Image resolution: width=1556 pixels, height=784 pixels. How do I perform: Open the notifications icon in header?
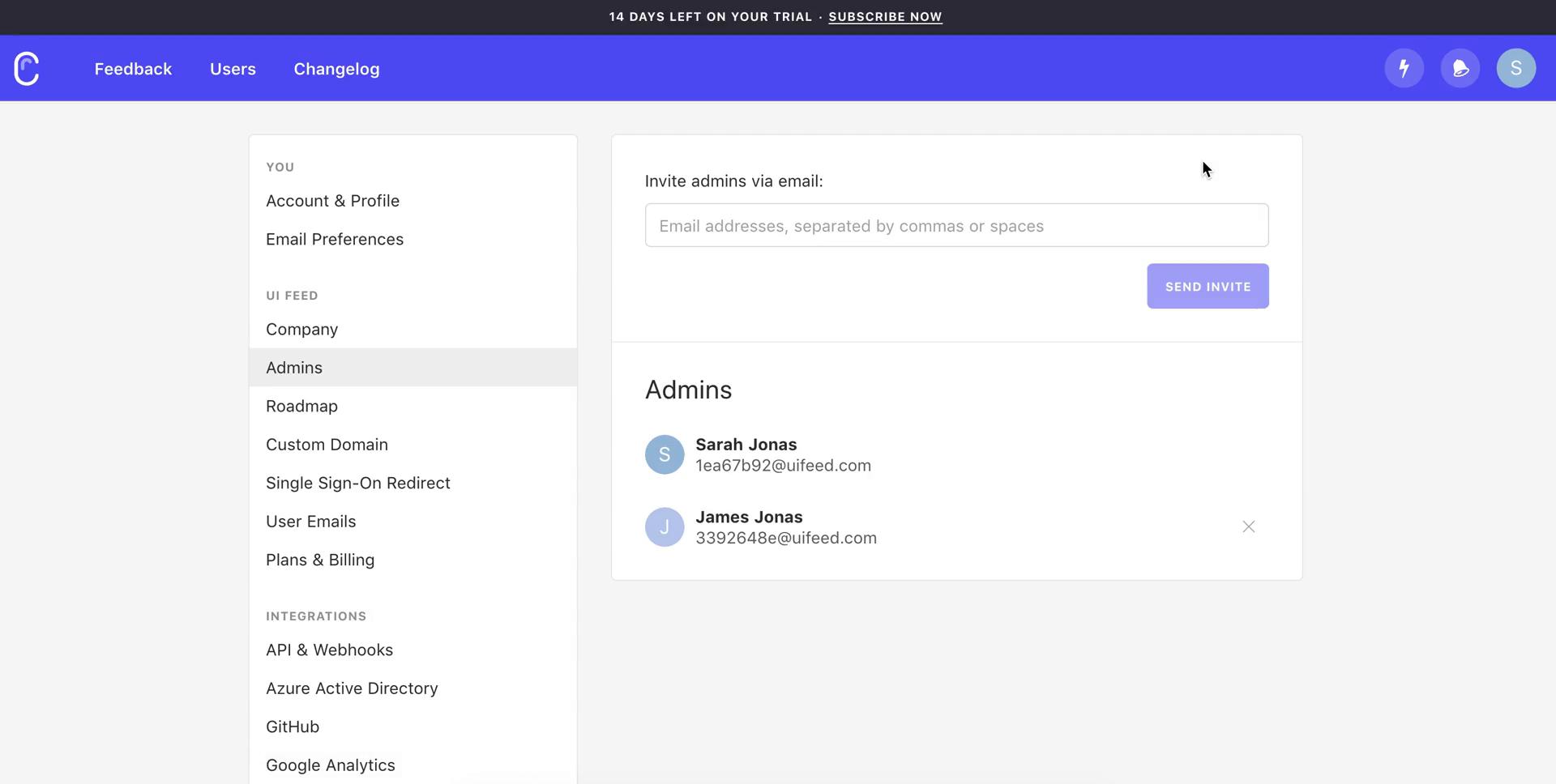(x=1460, y=69)
